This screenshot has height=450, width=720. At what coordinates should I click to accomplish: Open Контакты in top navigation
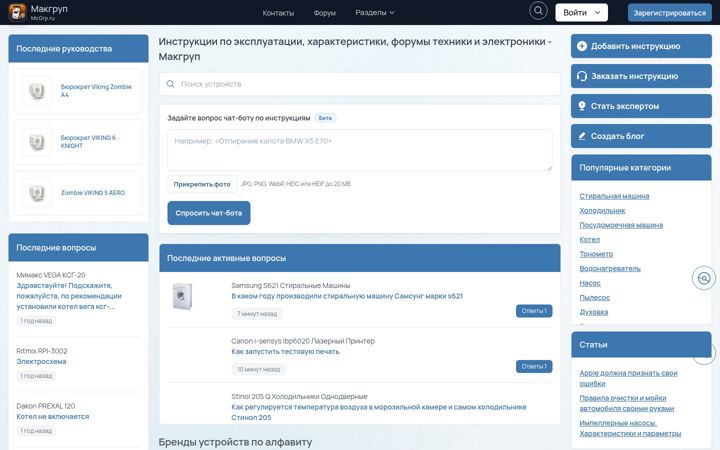click(x=278, y=13)
